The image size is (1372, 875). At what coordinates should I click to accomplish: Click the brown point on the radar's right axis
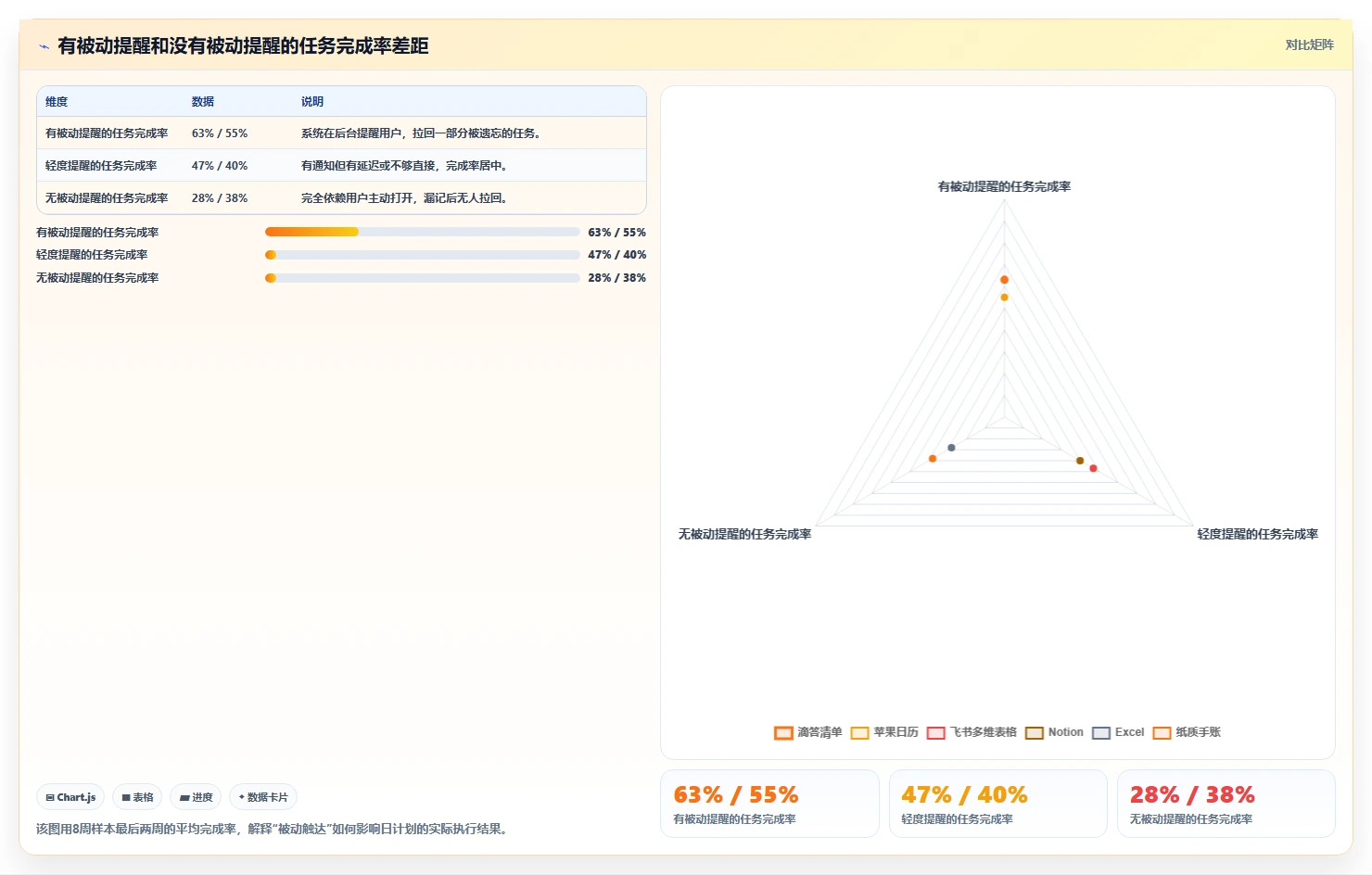(1080, 461)
